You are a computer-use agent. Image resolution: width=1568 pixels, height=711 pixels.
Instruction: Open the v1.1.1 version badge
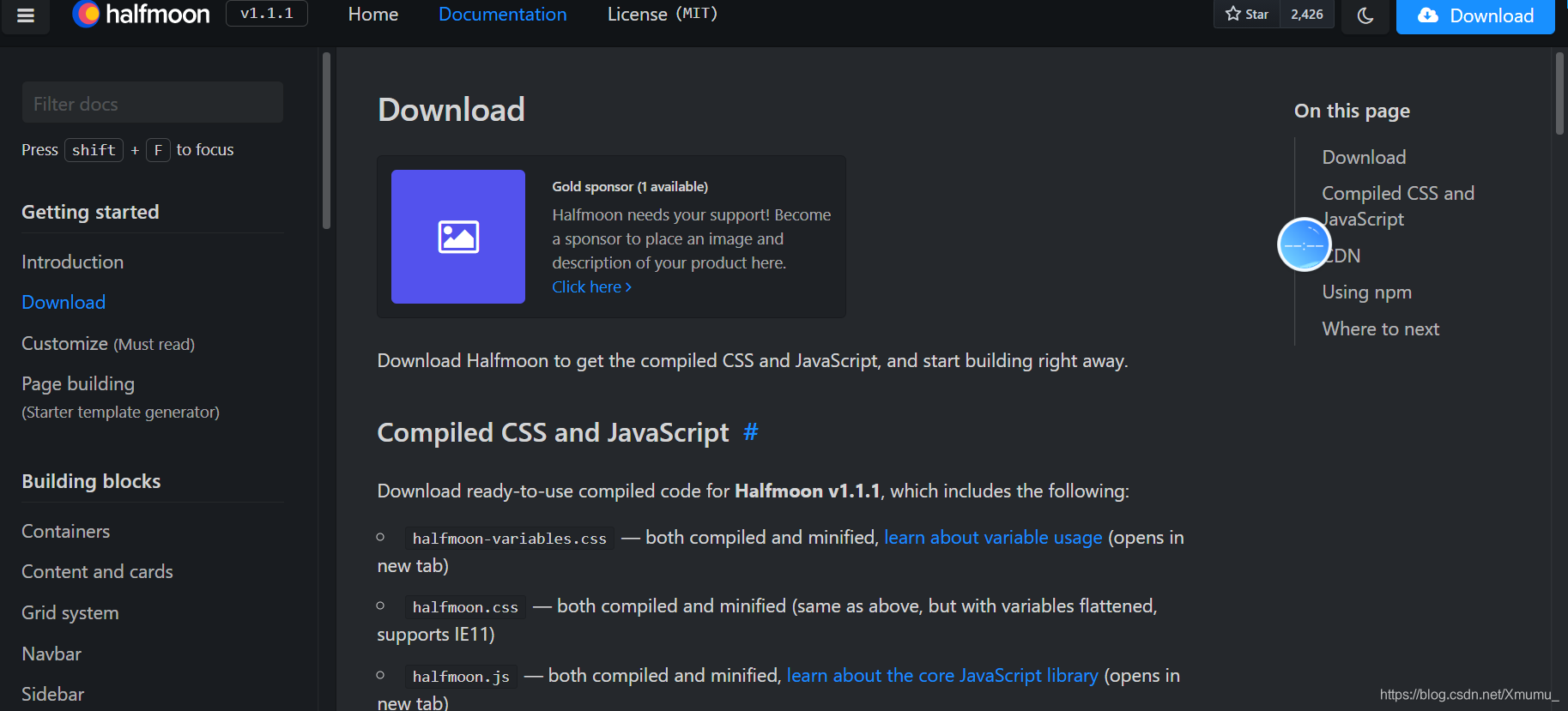click(267, 14)
